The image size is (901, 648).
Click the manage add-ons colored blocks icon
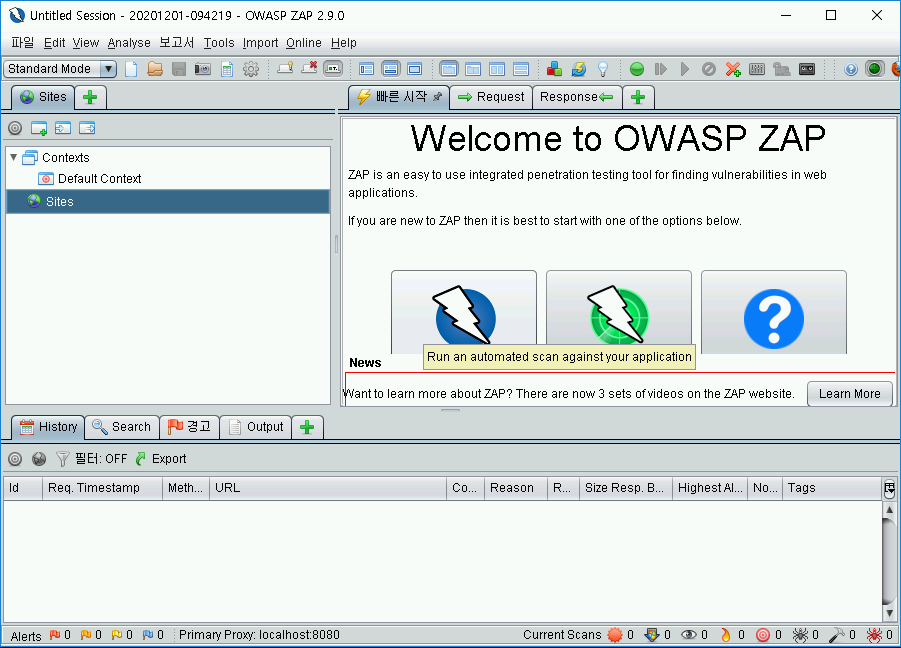pos(554,69)
